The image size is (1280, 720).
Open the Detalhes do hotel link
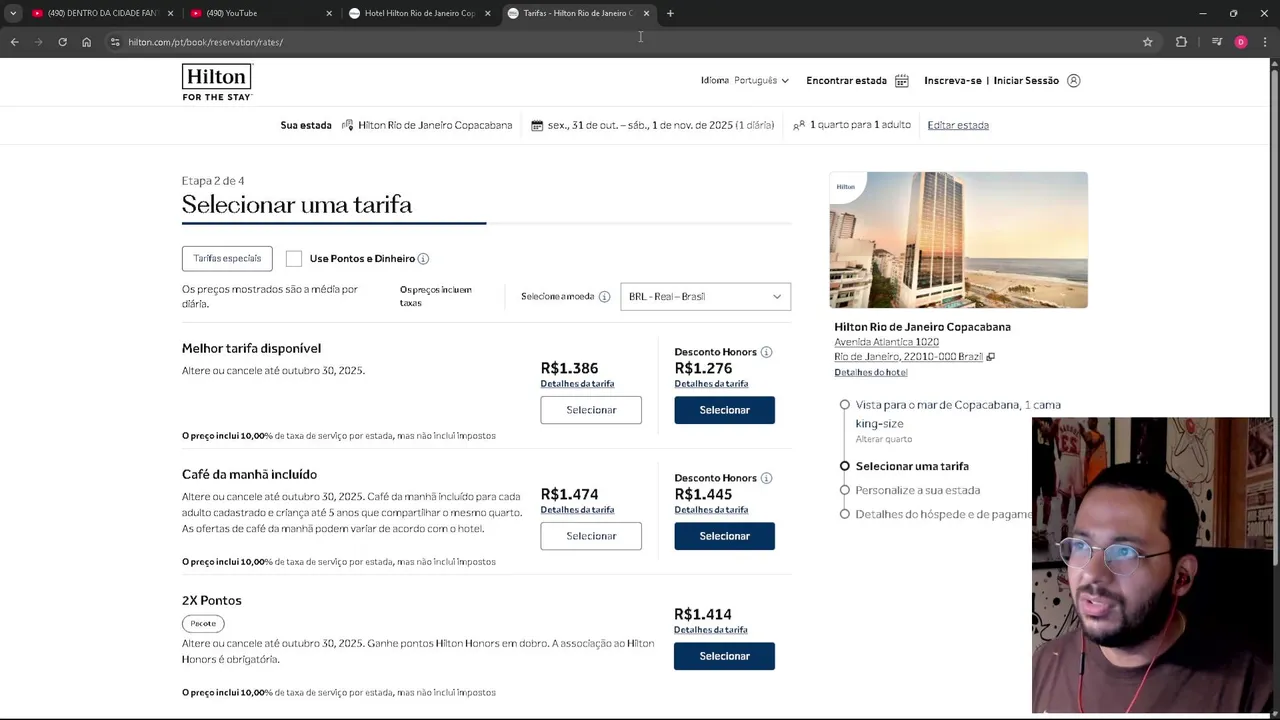(x=871, y=373)
